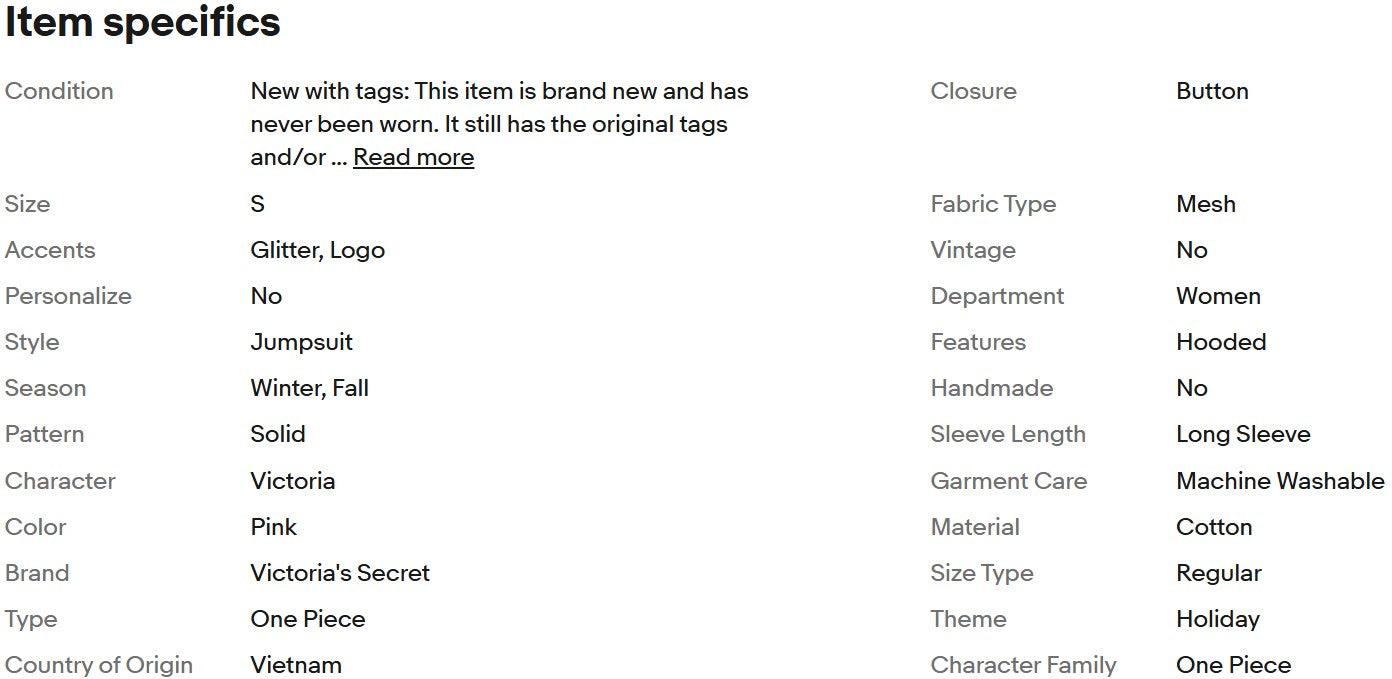Select the Mesh fabric type value
The image size is (1392, 679).
(1205, 204)
